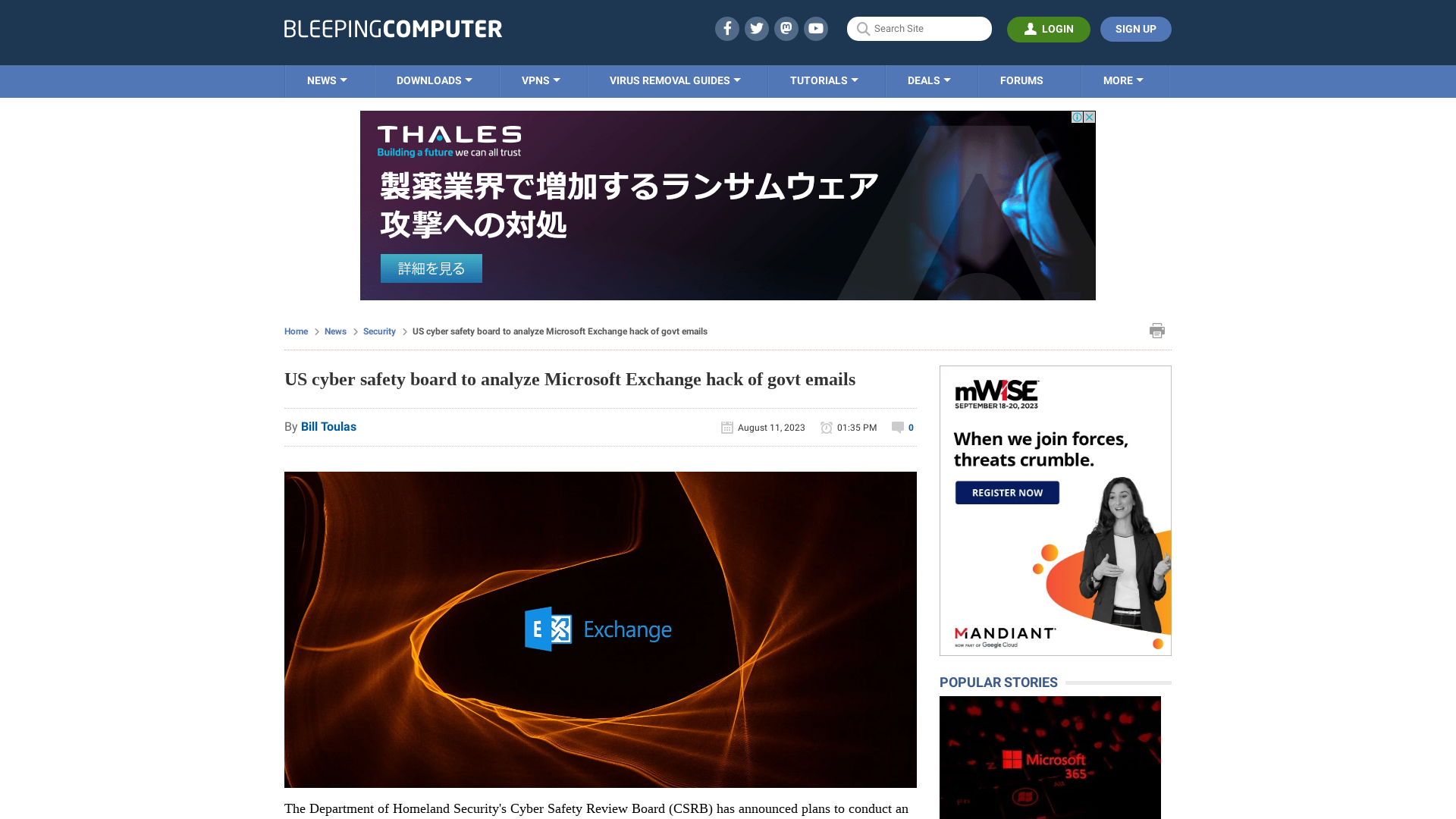Expand the NEWS dropdown menu
Screen dimensions: 1456x819
pyautogui.click(x=327, y=81)
